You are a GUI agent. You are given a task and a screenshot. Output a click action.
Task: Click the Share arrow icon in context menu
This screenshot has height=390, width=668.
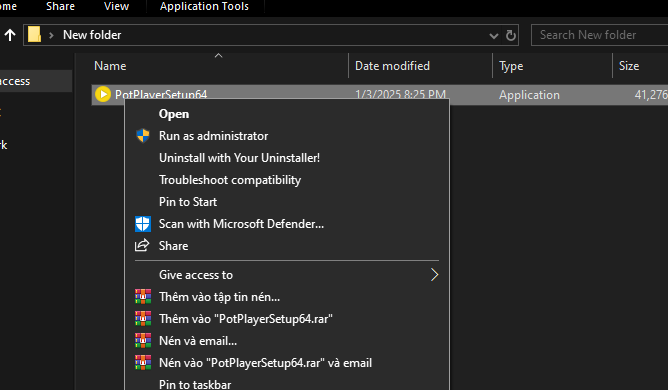(142, 245)
